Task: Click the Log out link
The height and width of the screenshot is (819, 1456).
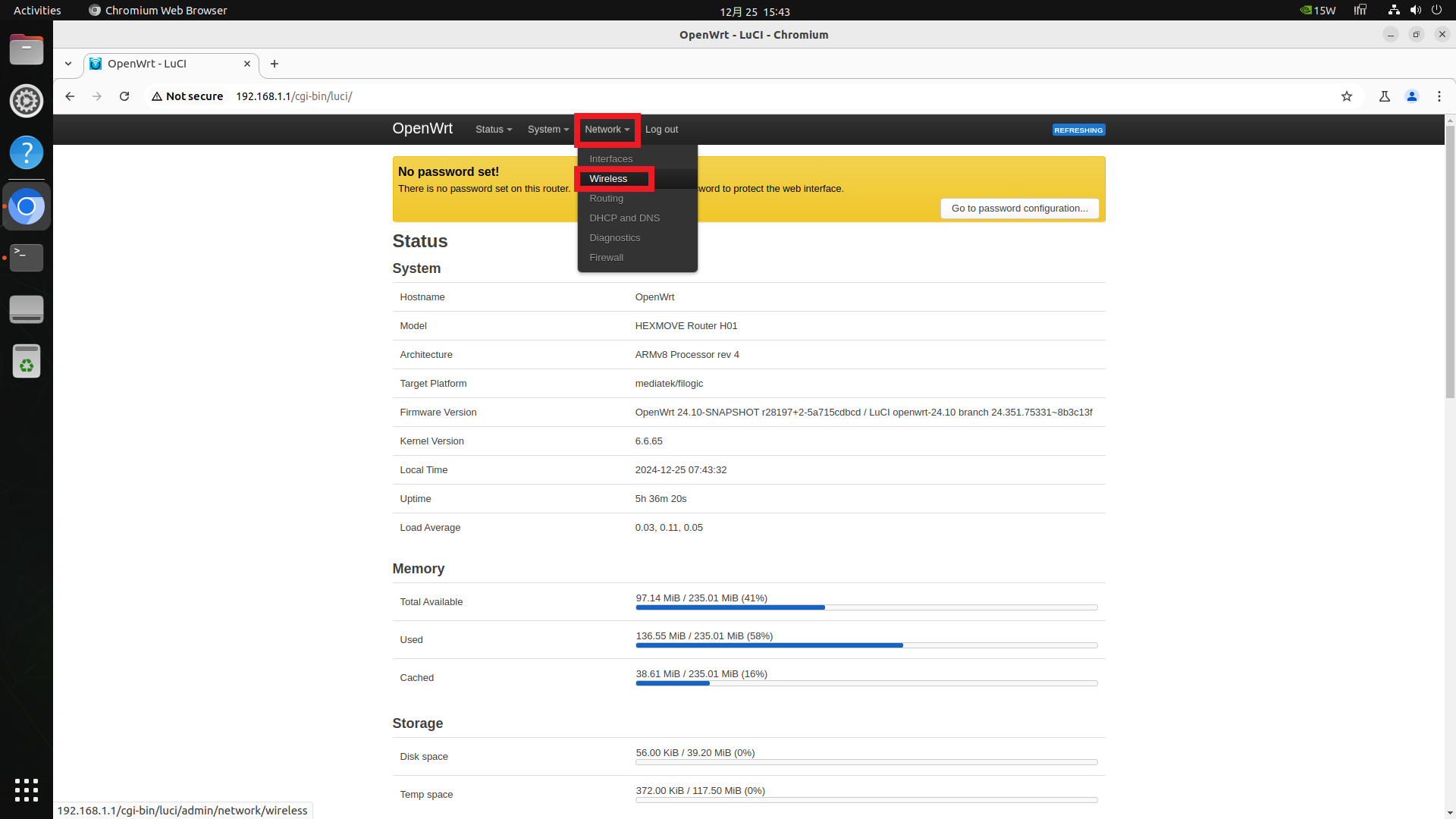Action: pyautogui.click(x=661, y=130)
